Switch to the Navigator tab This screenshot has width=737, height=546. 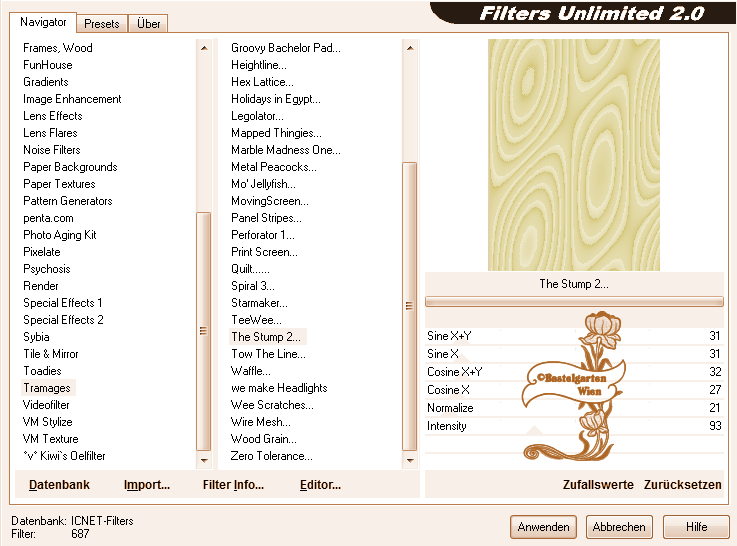click(x=43, y=22)
